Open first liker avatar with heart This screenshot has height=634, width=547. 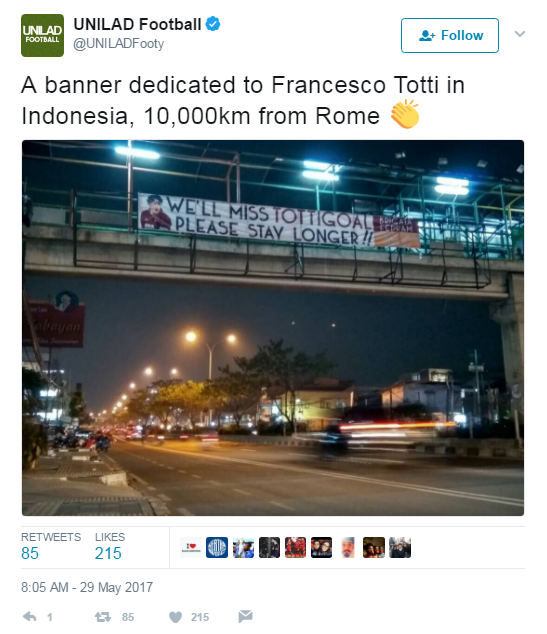(191, 547)
